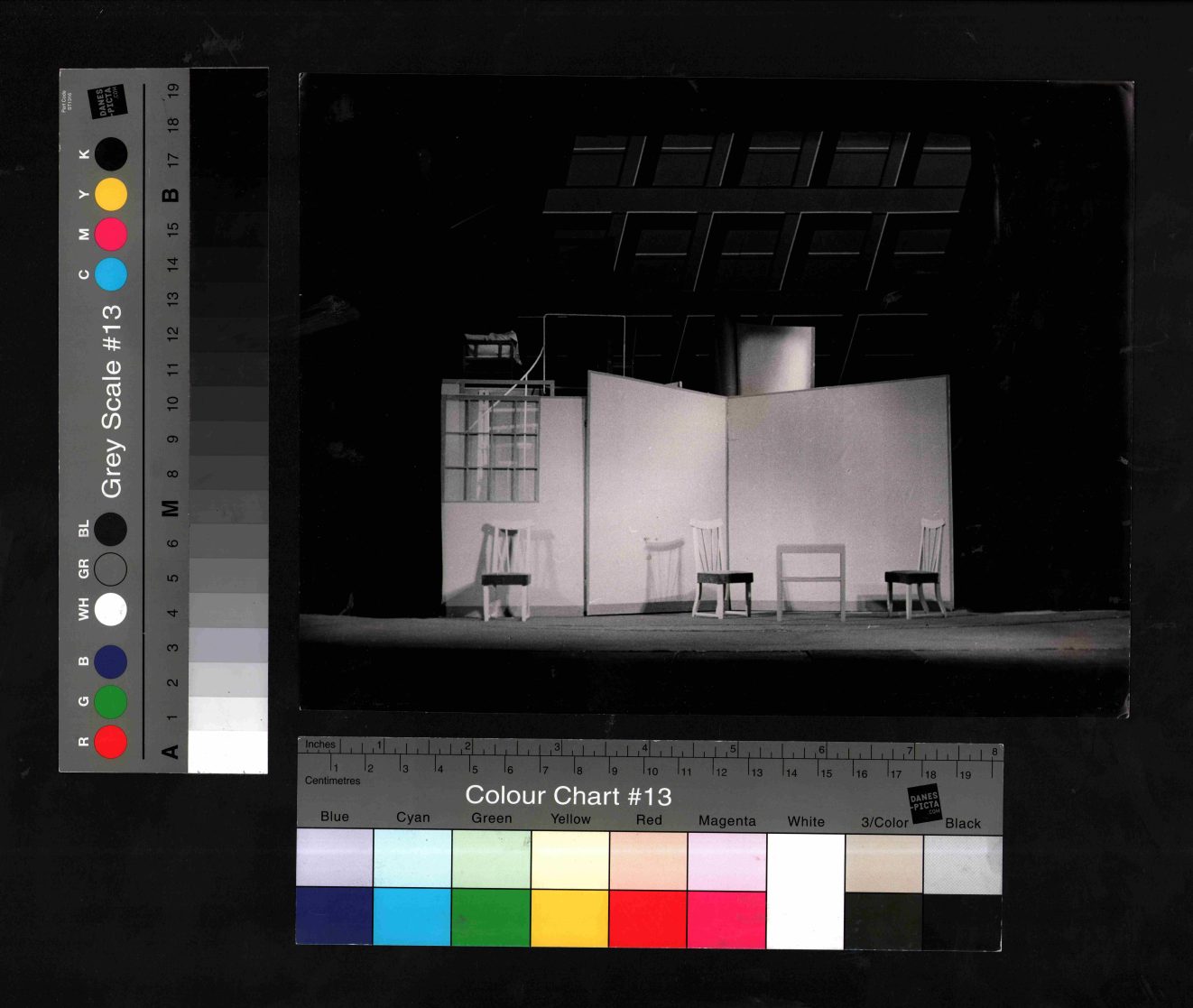Click the white circle labeled WH

coord(111,609)
